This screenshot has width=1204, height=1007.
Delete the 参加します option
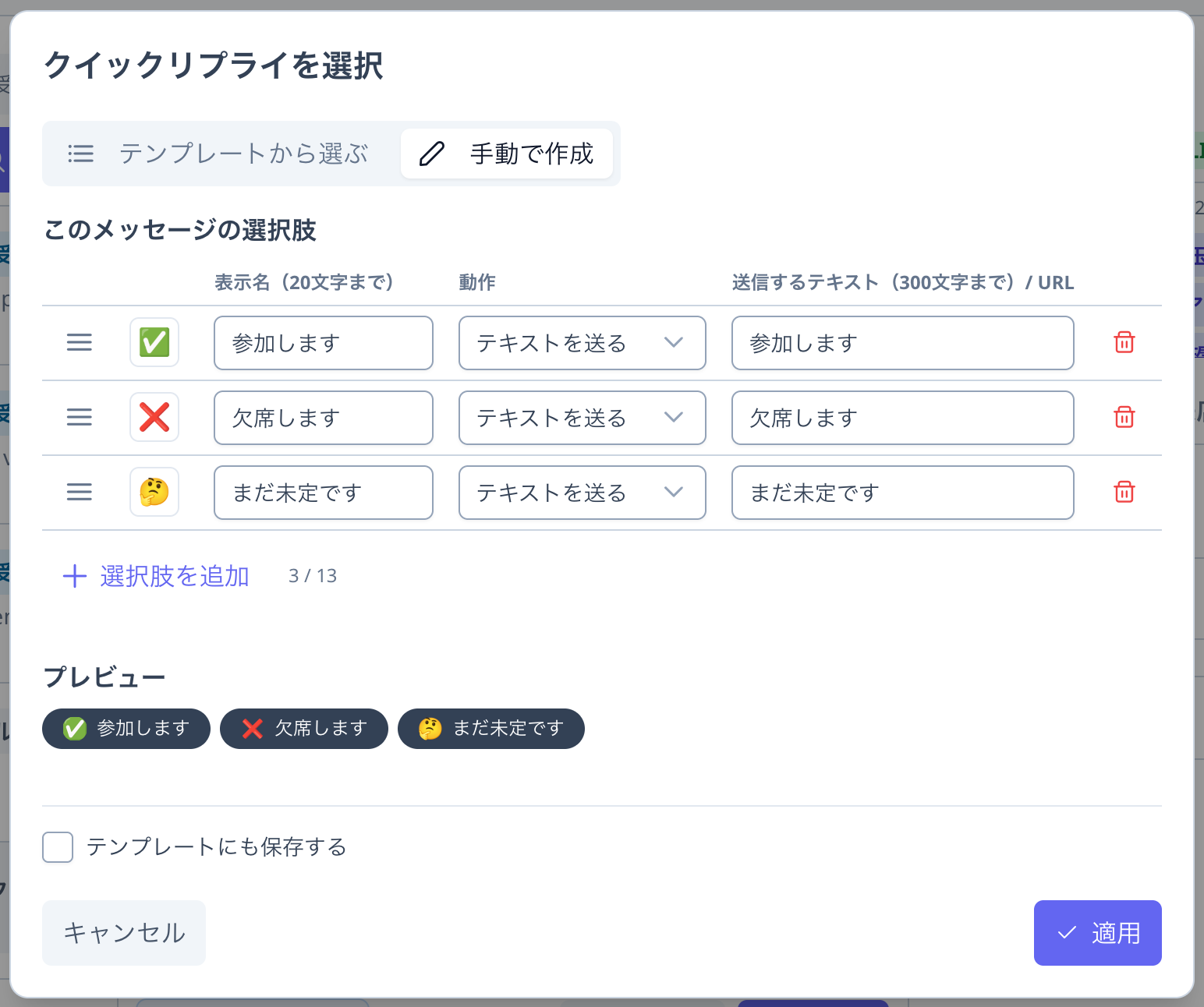(x=1124, y=342)
